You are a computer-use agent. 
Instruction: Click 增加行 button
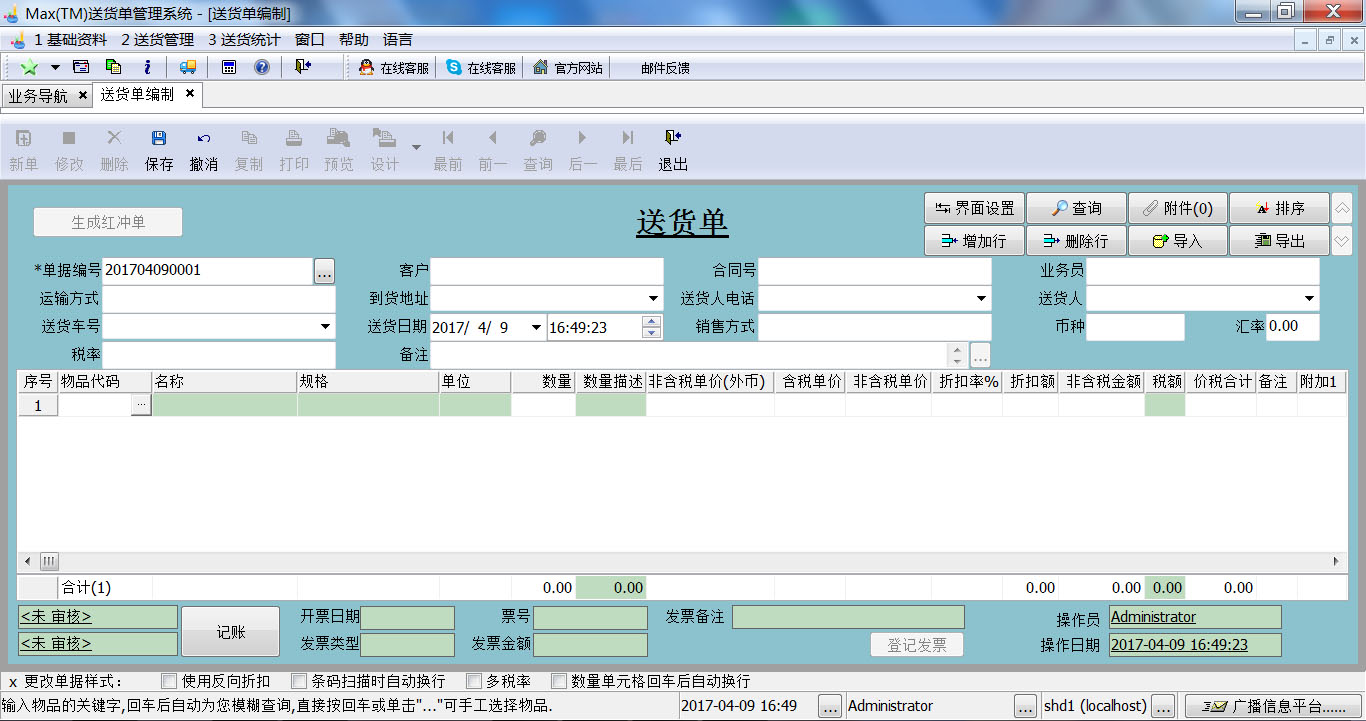pos(974,241)
